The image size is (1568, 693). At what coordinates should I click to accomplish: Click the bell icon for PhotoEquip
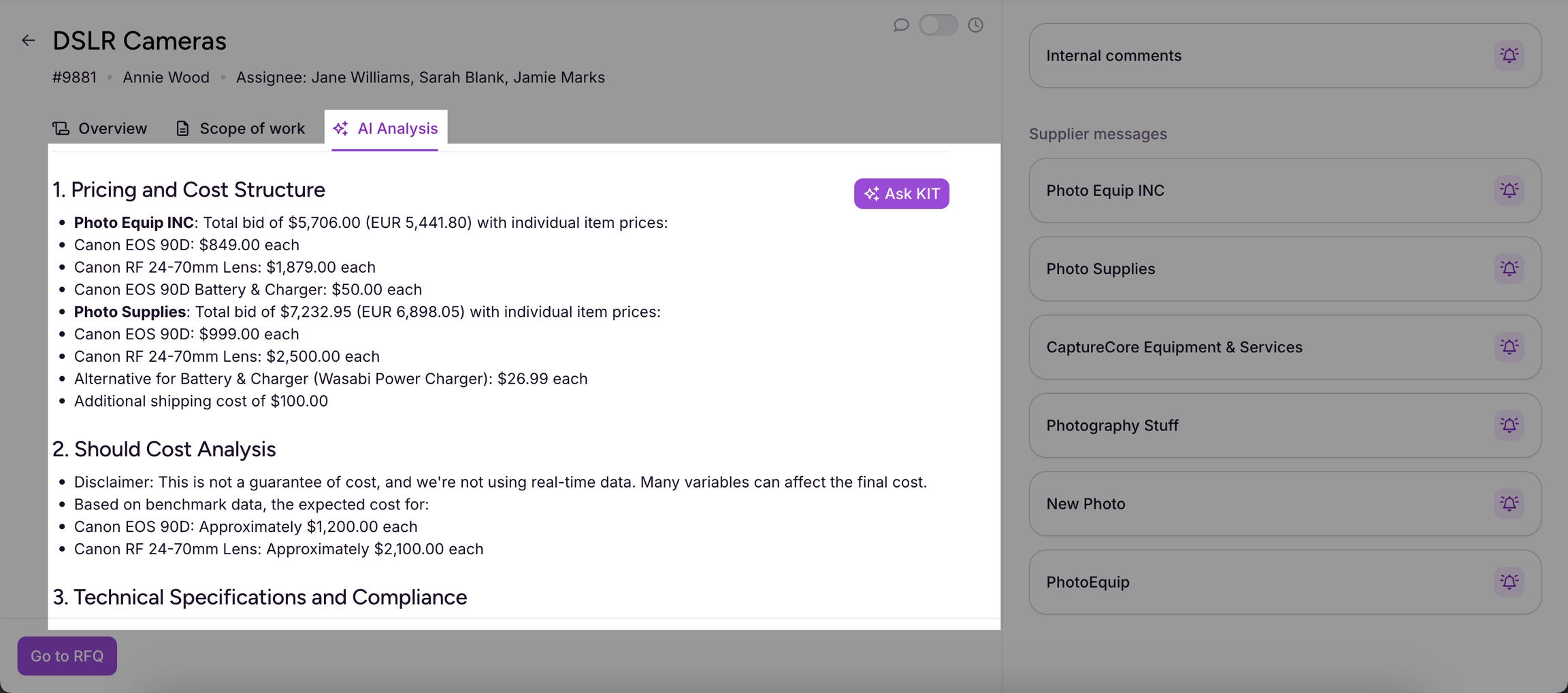click(1509, 582)
